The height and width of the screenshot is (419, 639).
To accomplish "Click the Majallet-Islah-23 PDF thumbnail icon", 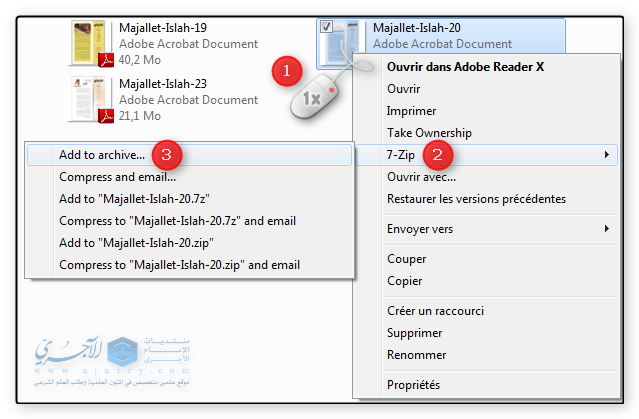I will 91,100.
